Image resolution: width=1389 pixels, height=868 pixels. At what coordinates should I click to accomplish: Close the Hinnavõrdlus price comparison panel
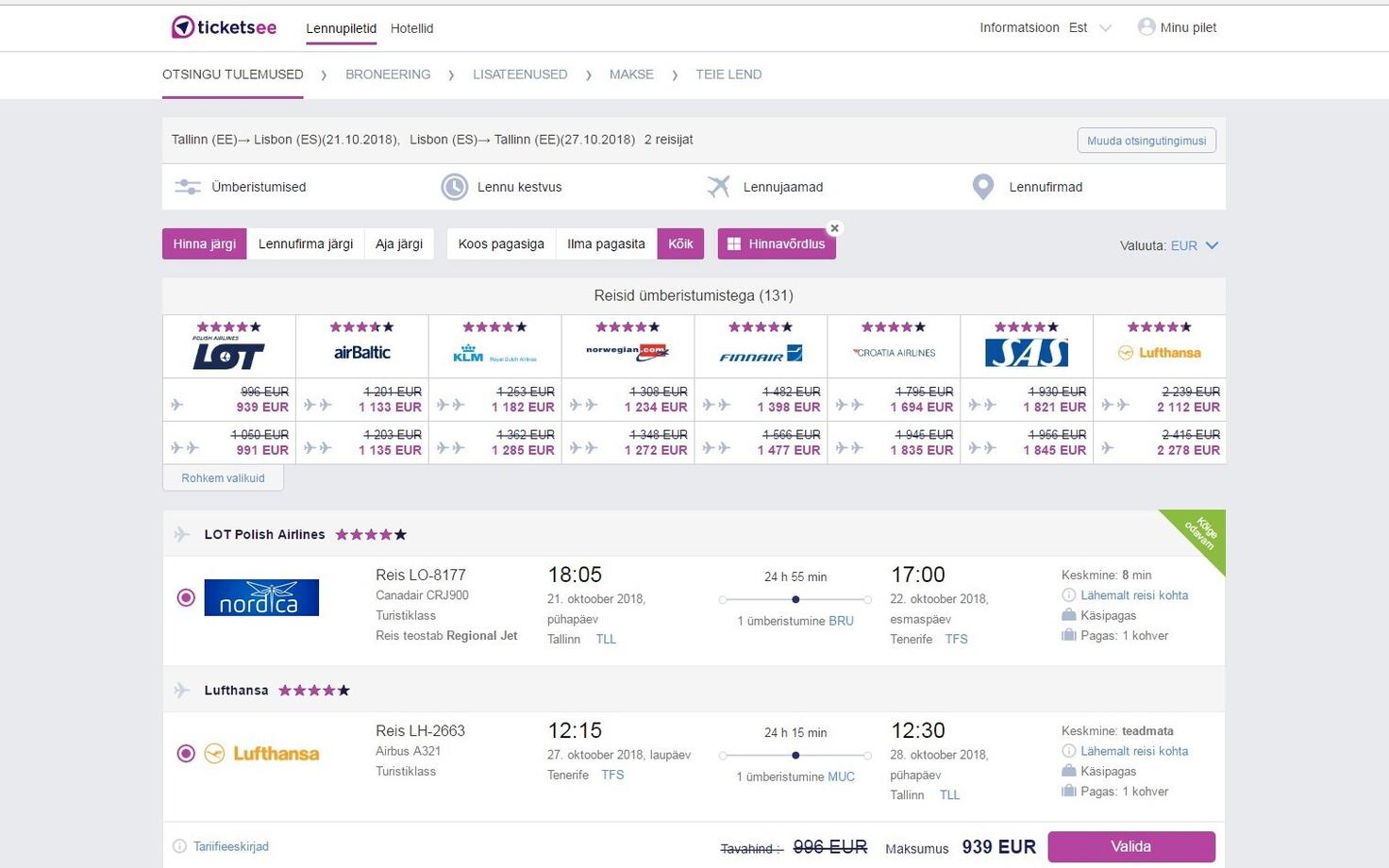tap(834, 228)
